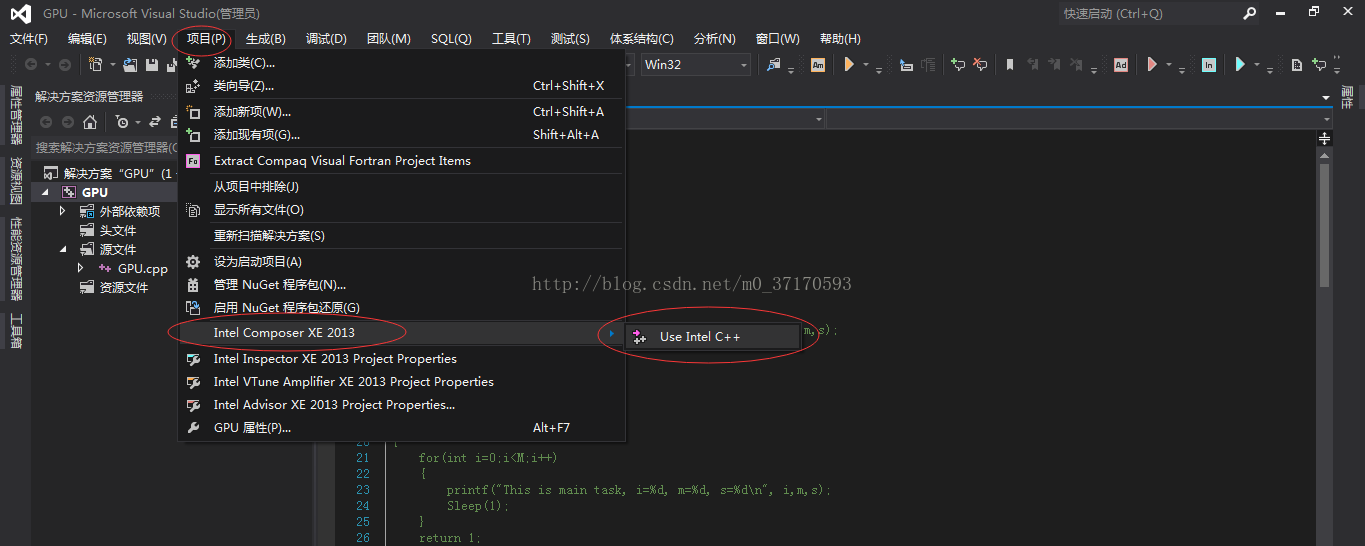
Task: Click the Quick Launch search magnifier icon
Action: coord(1250,14)
